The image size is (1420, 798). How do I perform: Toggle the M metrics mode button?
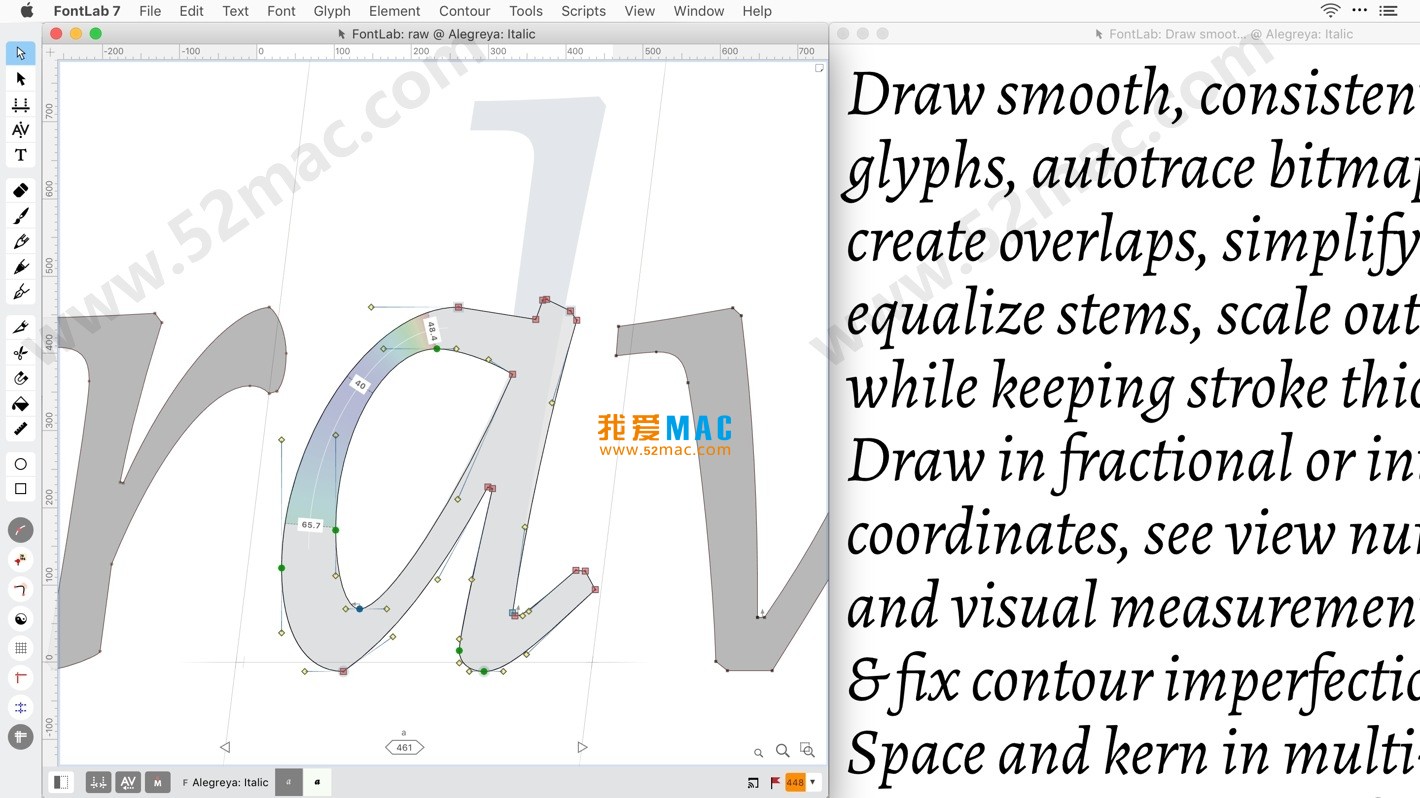[157, 782]
